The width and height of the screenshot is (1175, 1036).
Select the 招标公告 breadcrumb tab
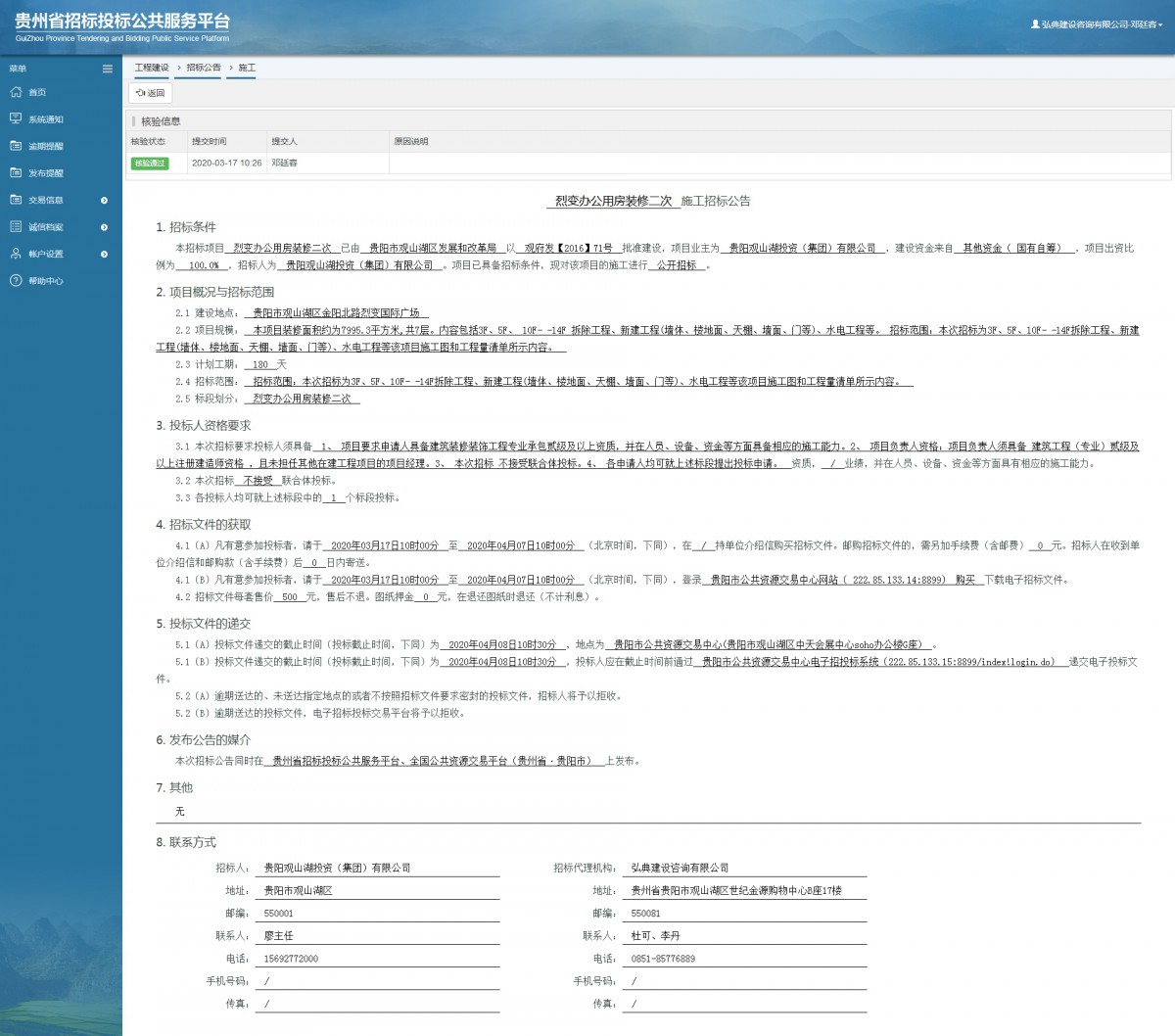[x=204, y=69]
